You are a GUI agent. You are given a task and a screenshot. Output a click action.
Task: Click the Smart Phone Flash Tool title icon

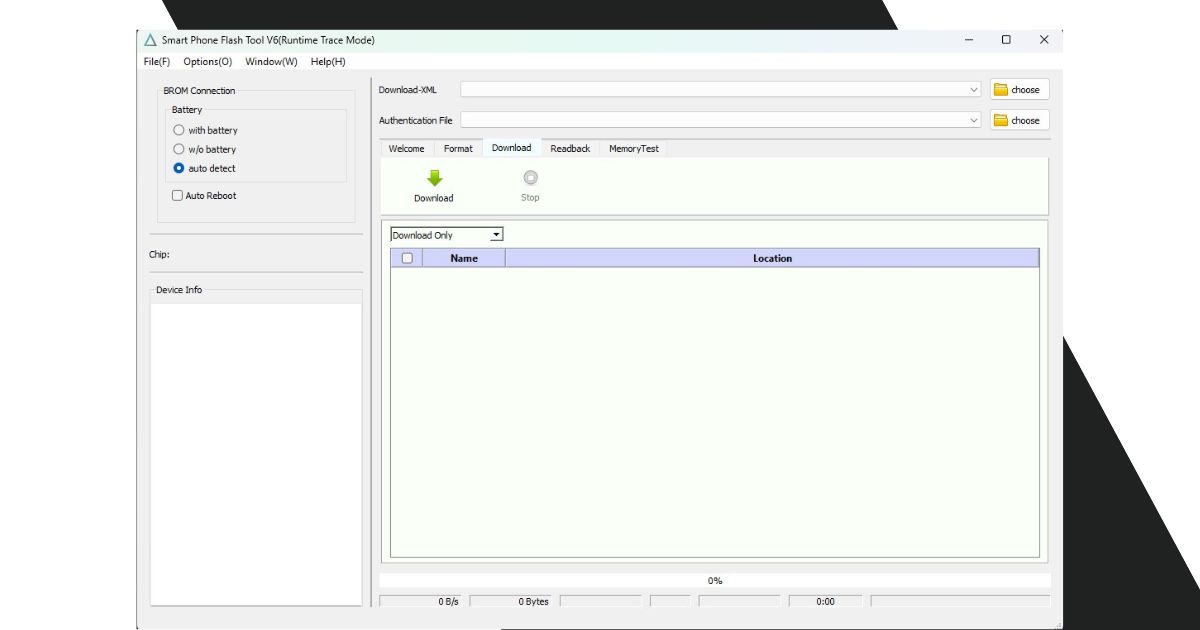pyautogui.click(x=150, y=40)
